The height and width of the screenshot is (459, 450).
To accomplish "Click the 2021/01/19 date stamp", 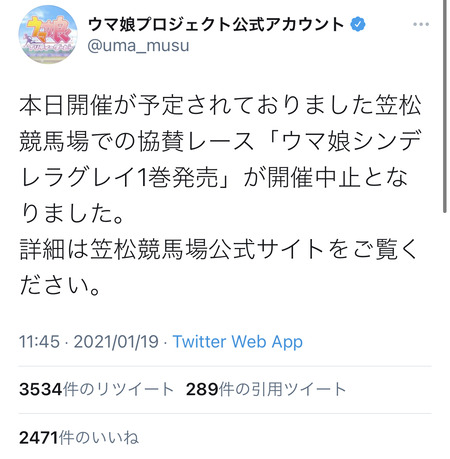I will click(116, 342).
